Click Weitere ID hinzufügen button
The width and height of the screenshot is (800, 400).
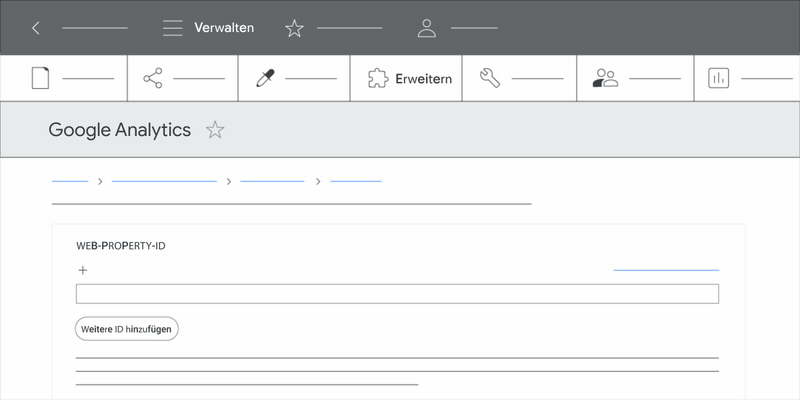pyautogui.click(x=127, y=329)
